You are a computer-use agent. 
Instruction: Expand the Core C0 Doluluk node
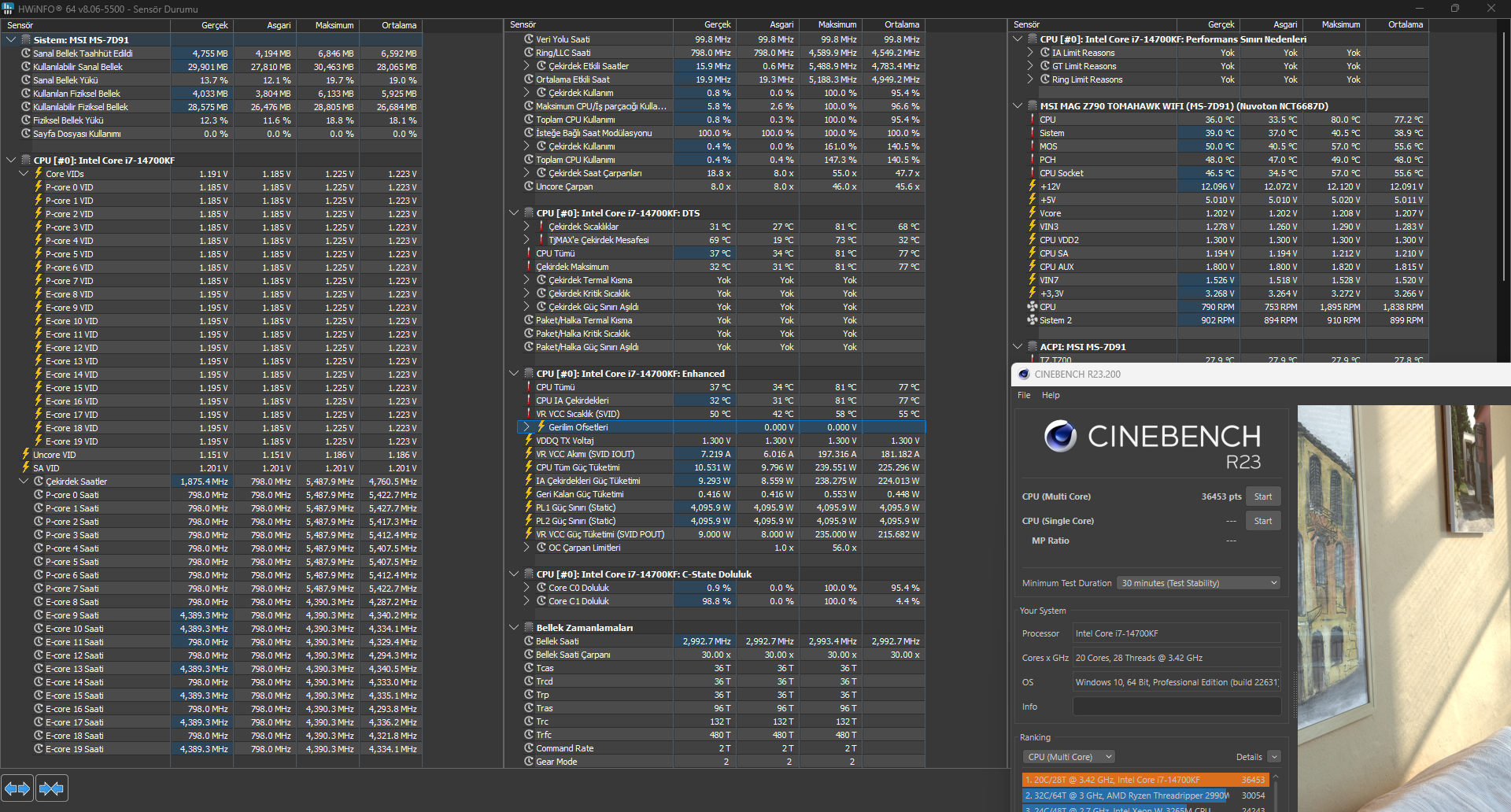pyautogui.click(x=527, y=588)
